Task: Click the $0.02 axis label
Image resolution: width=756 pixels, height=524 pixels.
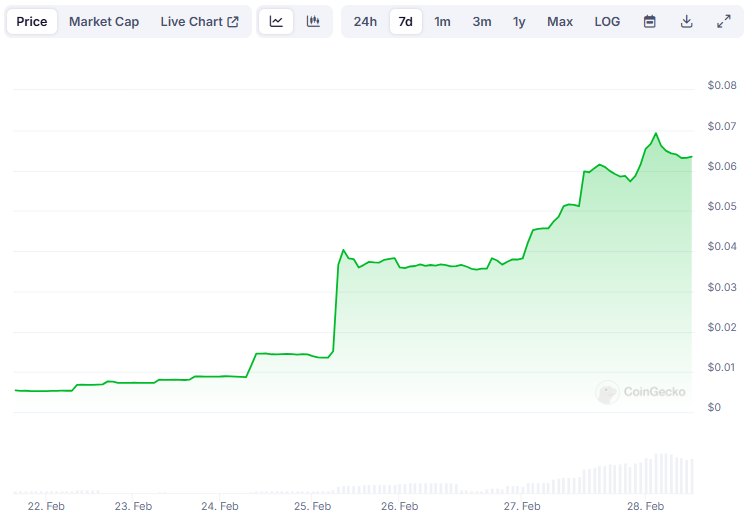Action: [722, 327]
